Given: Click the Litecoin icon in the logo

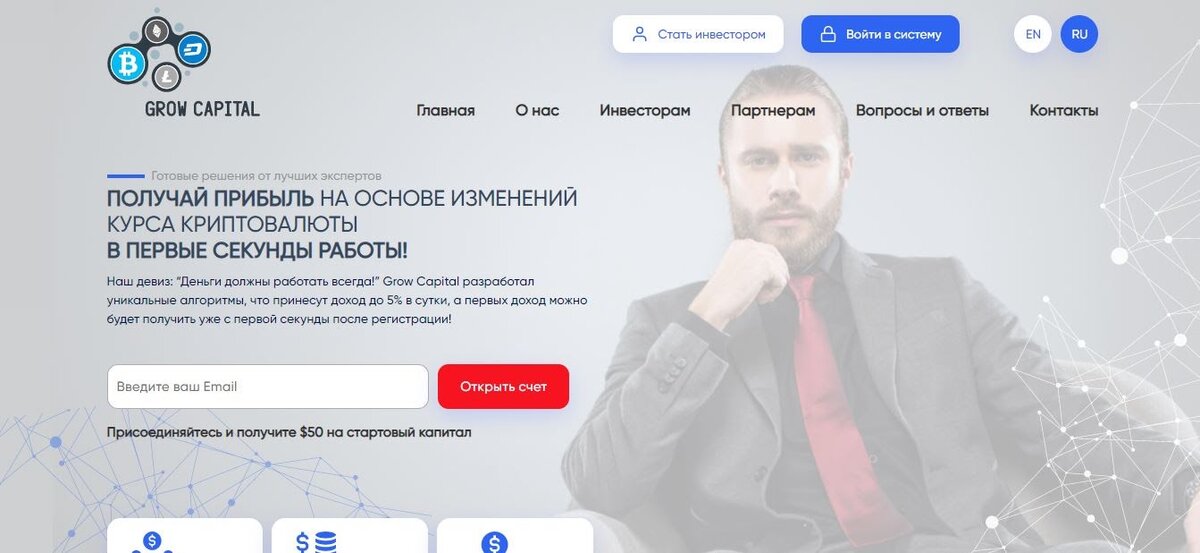Looking at the screenshot, I should coord(165,75).
